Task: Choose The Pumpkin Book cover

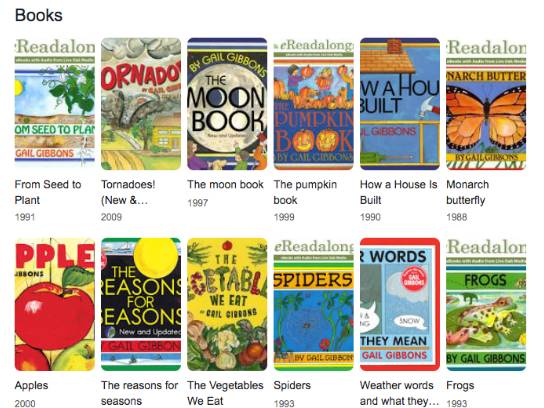Action: coord(314,104)
